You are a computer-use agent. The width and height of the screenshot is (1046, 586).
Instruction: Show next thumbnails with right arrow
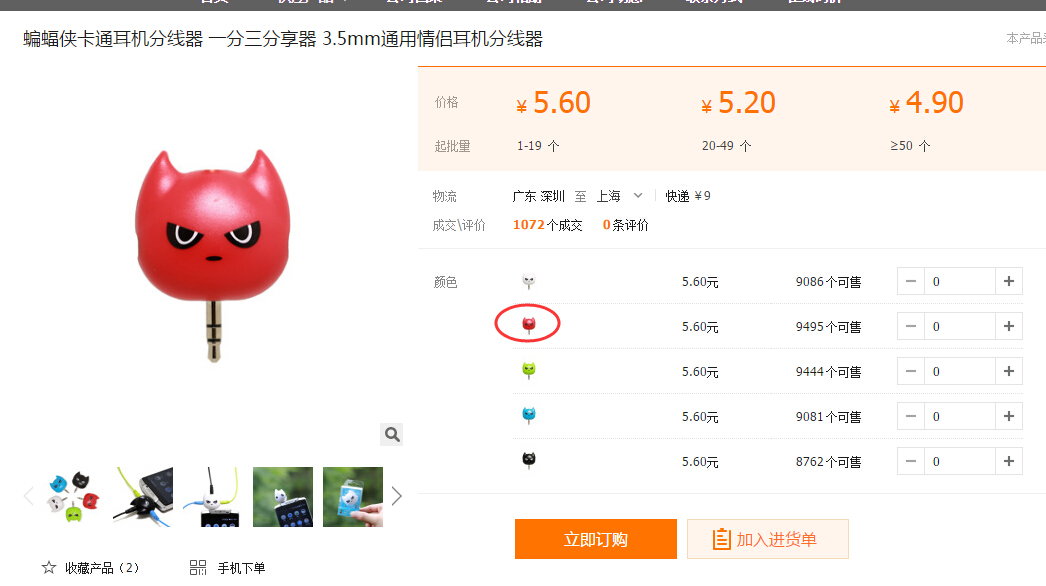click(x=397, y=496)
